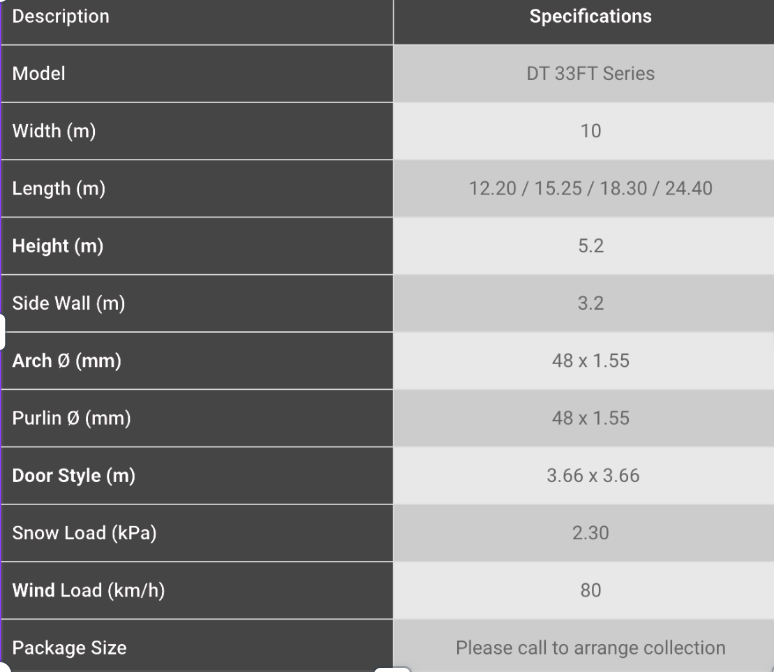This screenshot has width=774, height=672.
Task: Click the Description column header
Action: (x=61, y=17)
